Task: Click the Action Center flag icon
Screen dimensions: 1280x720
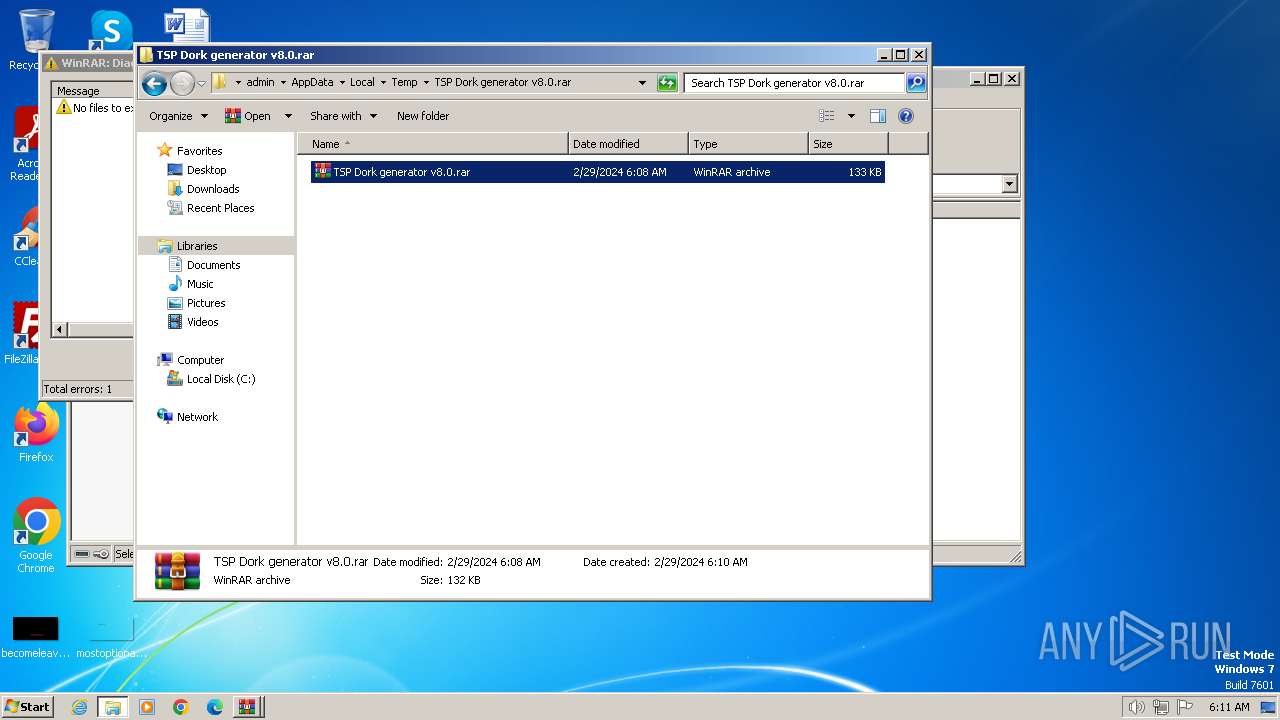Action: click(x=1185, y=707)
